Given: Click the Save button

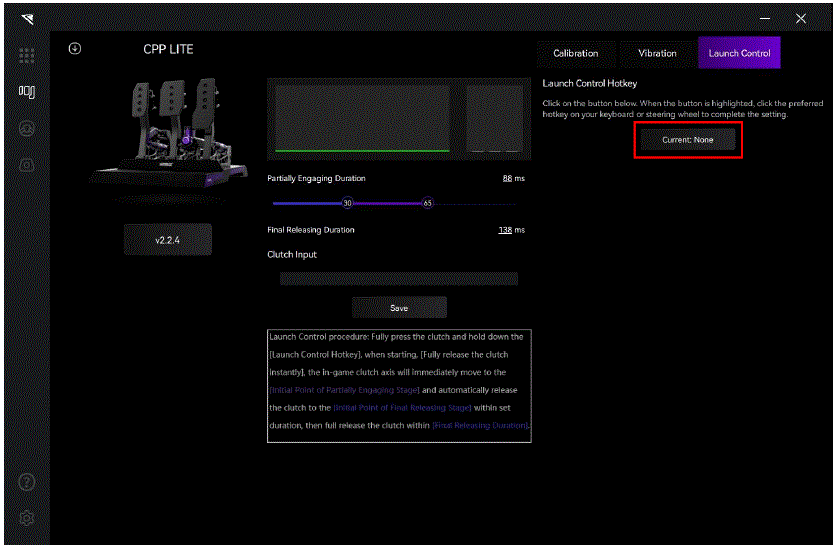Looking at the screenshot, I should pos(399,308).
